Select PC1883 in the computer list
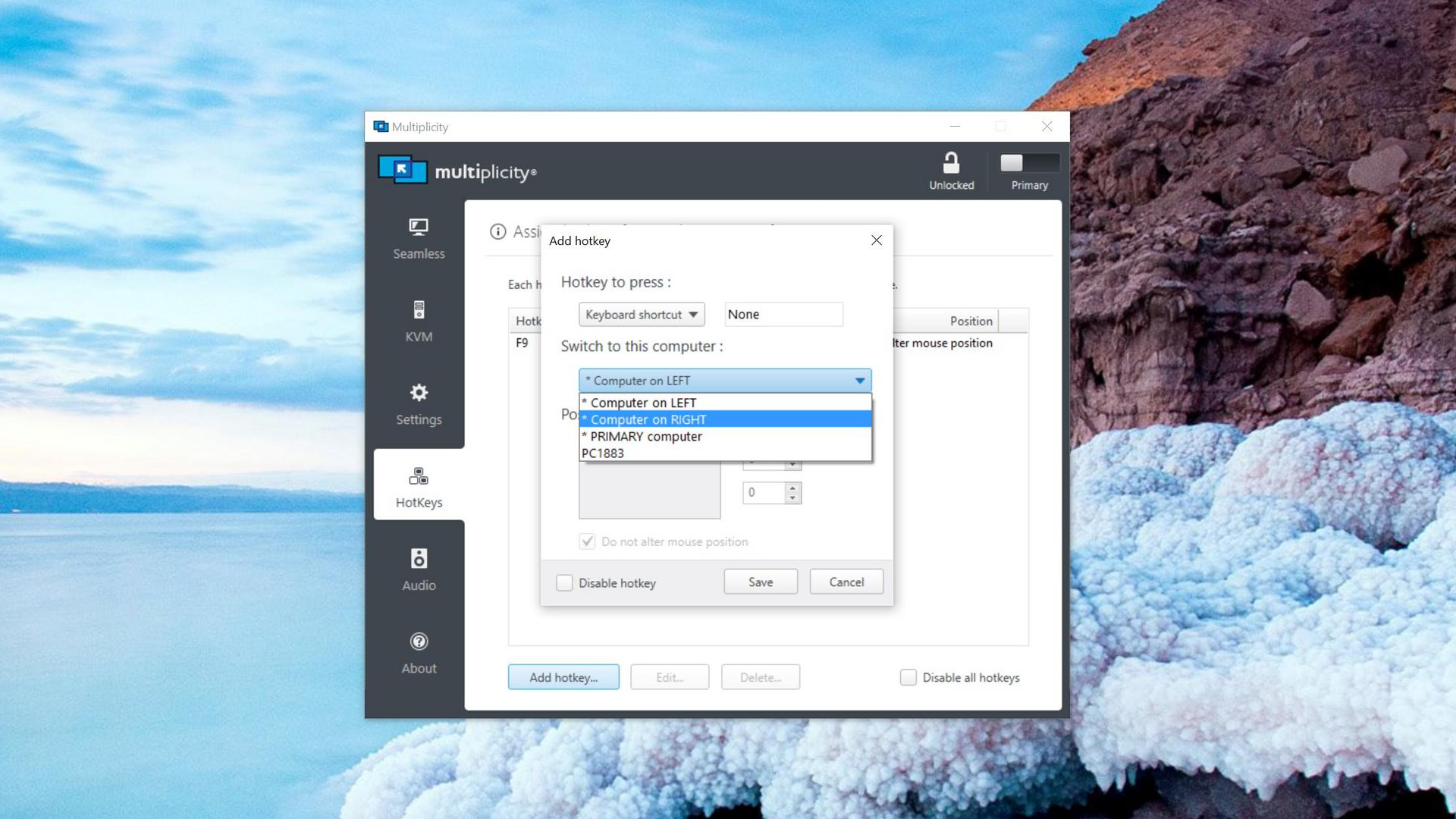Image resolution: width=1456 pixels, height=819 pixels. click(725, 453)
